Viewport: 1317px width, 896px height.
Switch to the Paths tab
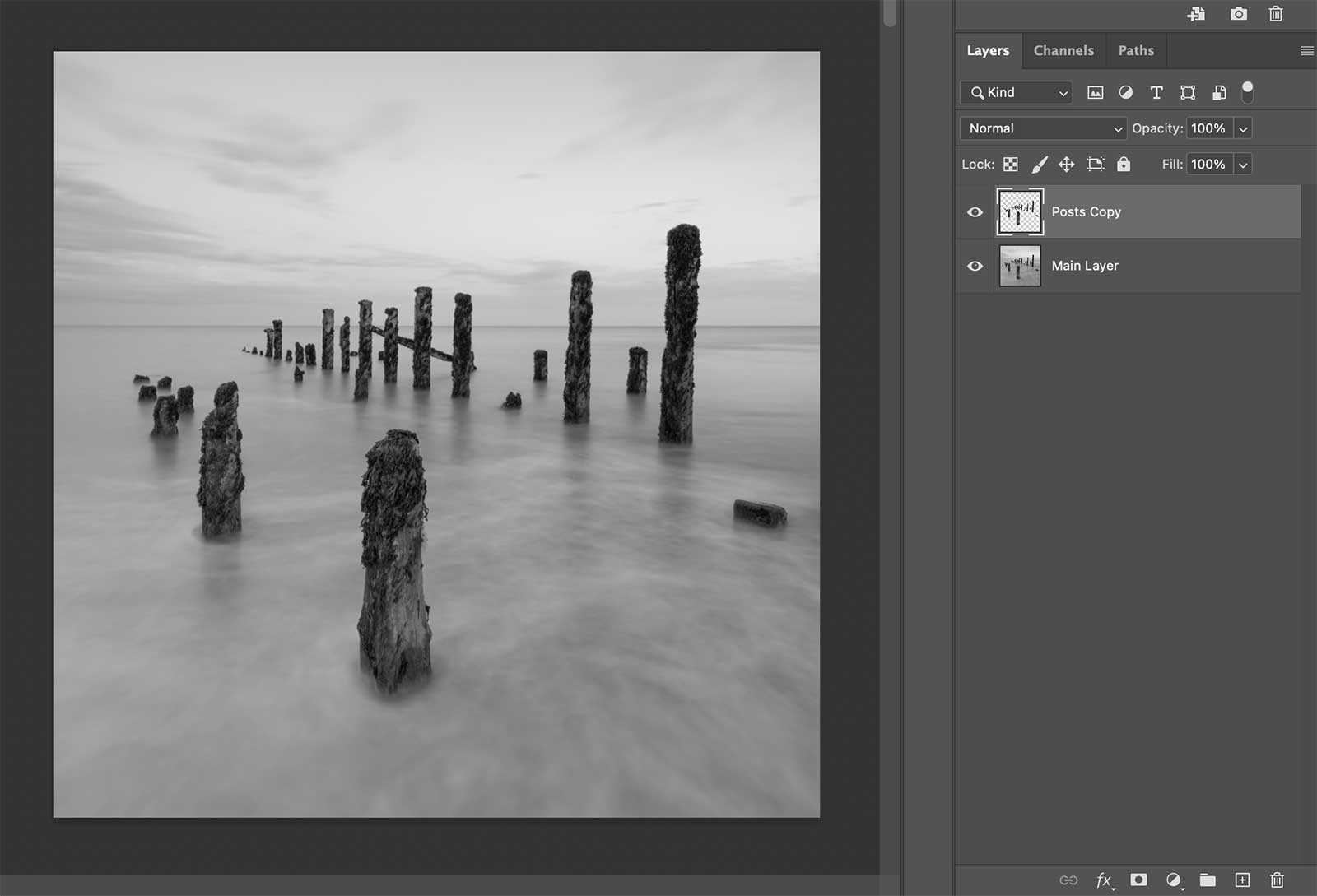1136,50
